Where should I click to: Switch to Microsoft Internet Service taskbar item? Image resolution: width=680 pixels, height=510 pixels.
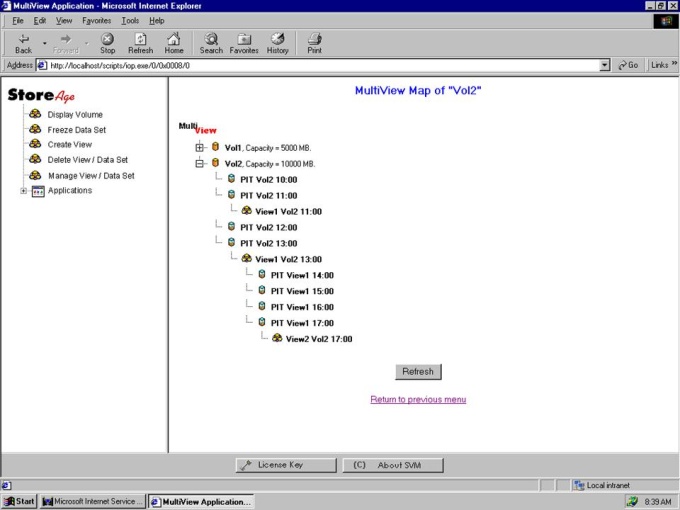pos(92,502)
